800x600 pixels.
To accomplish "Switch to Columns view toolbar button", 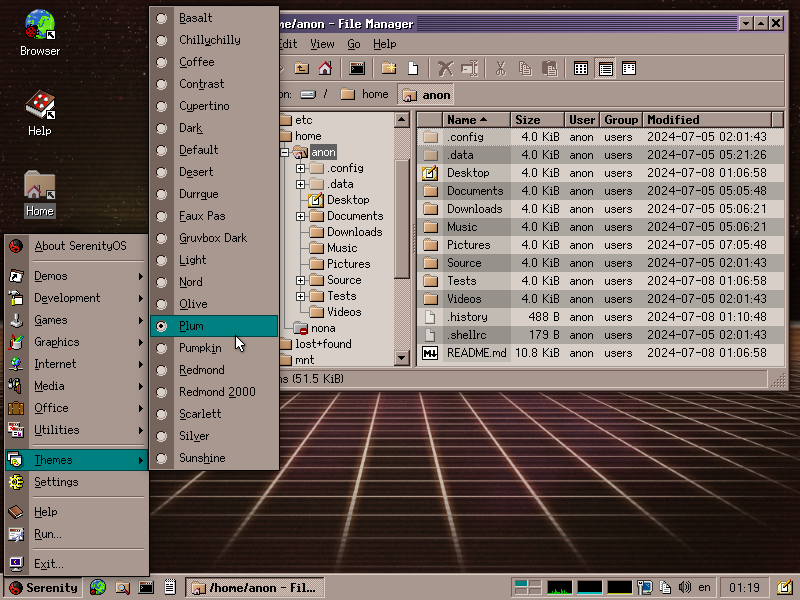I will pos(629,68).
